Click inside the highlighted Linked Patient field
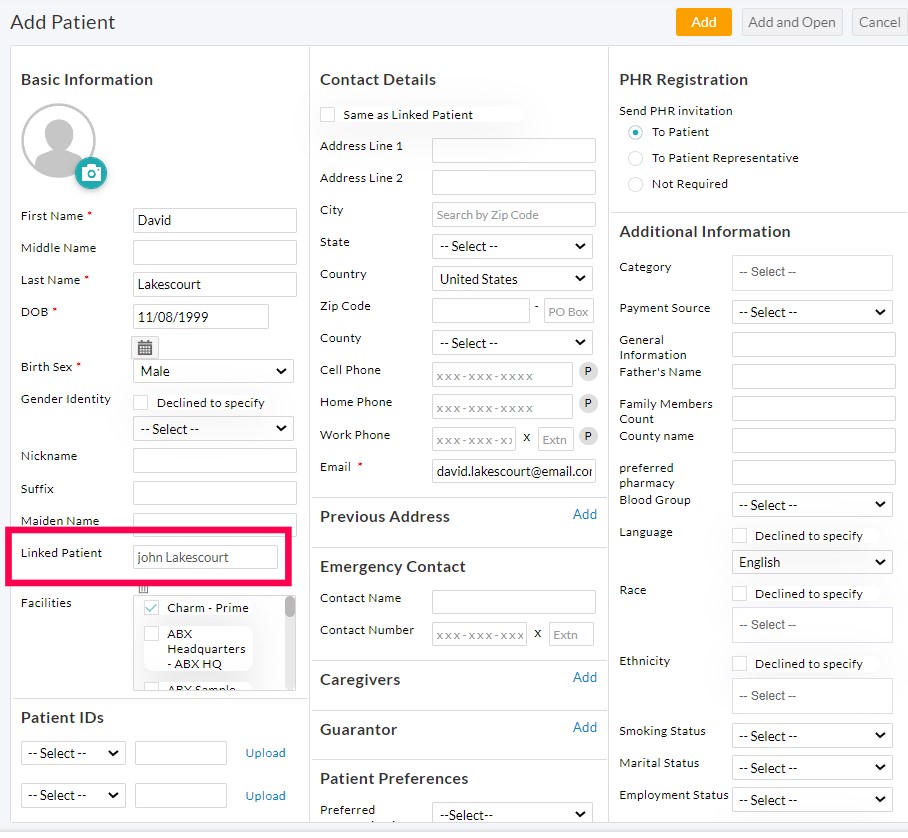908x838 pixels. [x=206, y=557]
